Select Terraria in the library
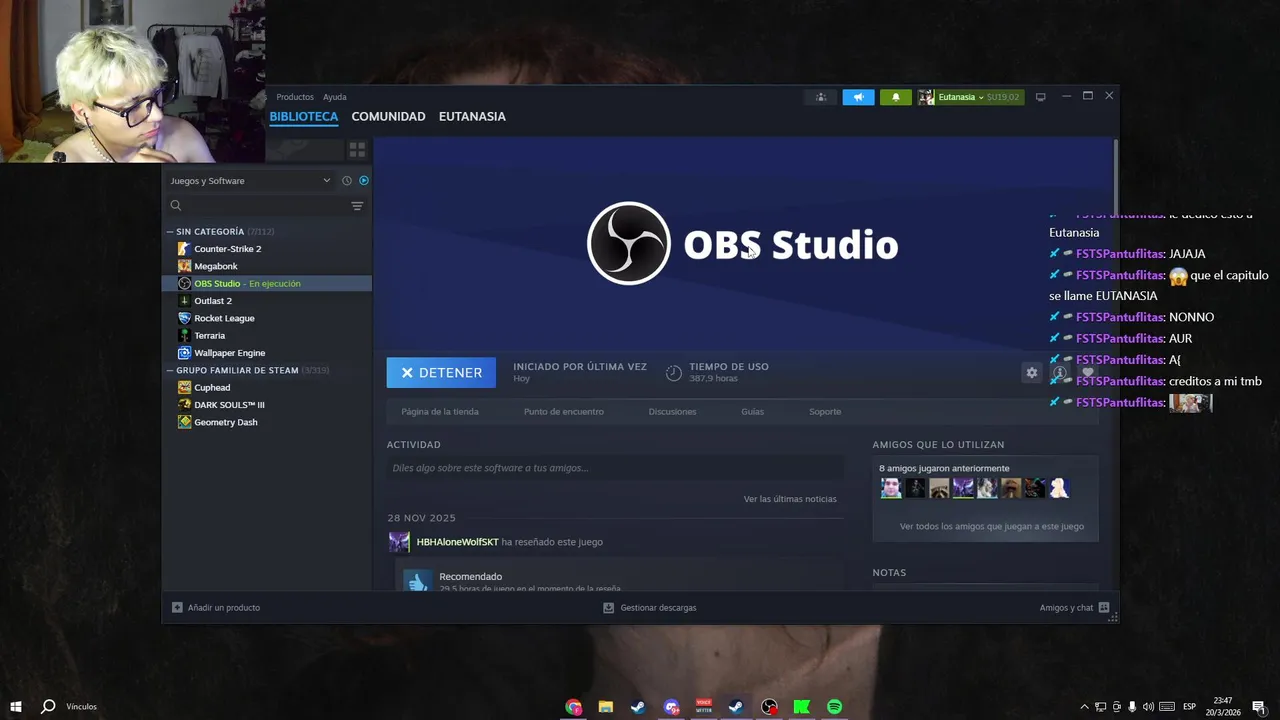Screen dimensions: 1280x720 pyautogui.click(x=268, y=336)
